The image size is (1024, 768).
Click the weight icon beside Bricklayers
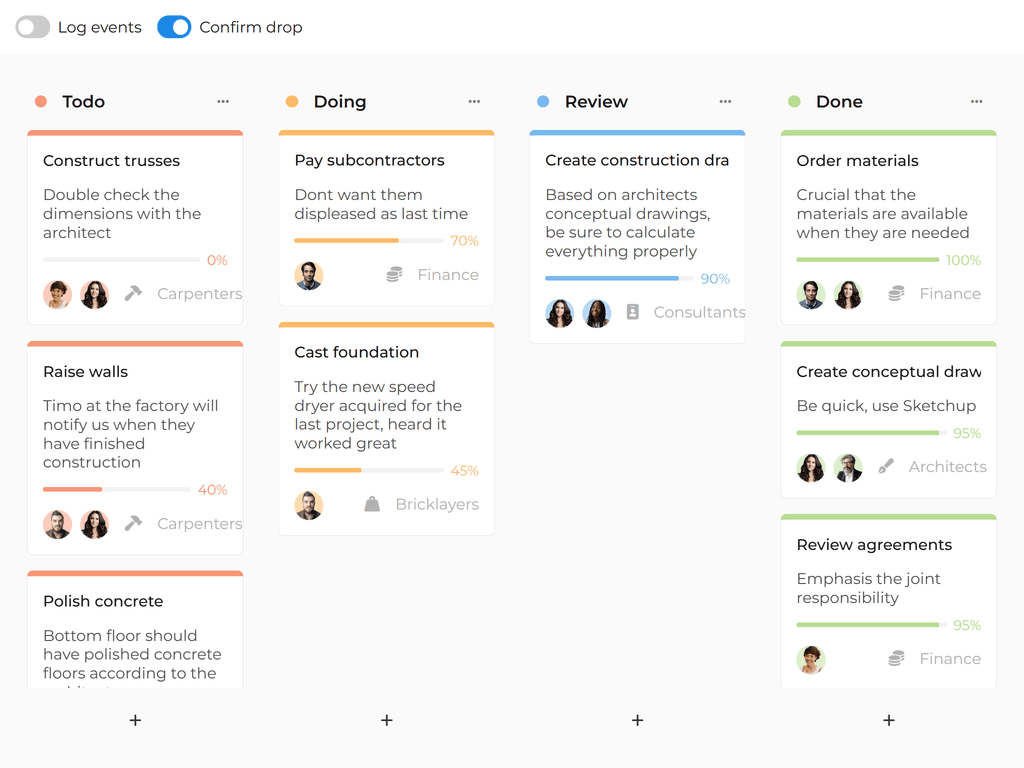(372, 505)
